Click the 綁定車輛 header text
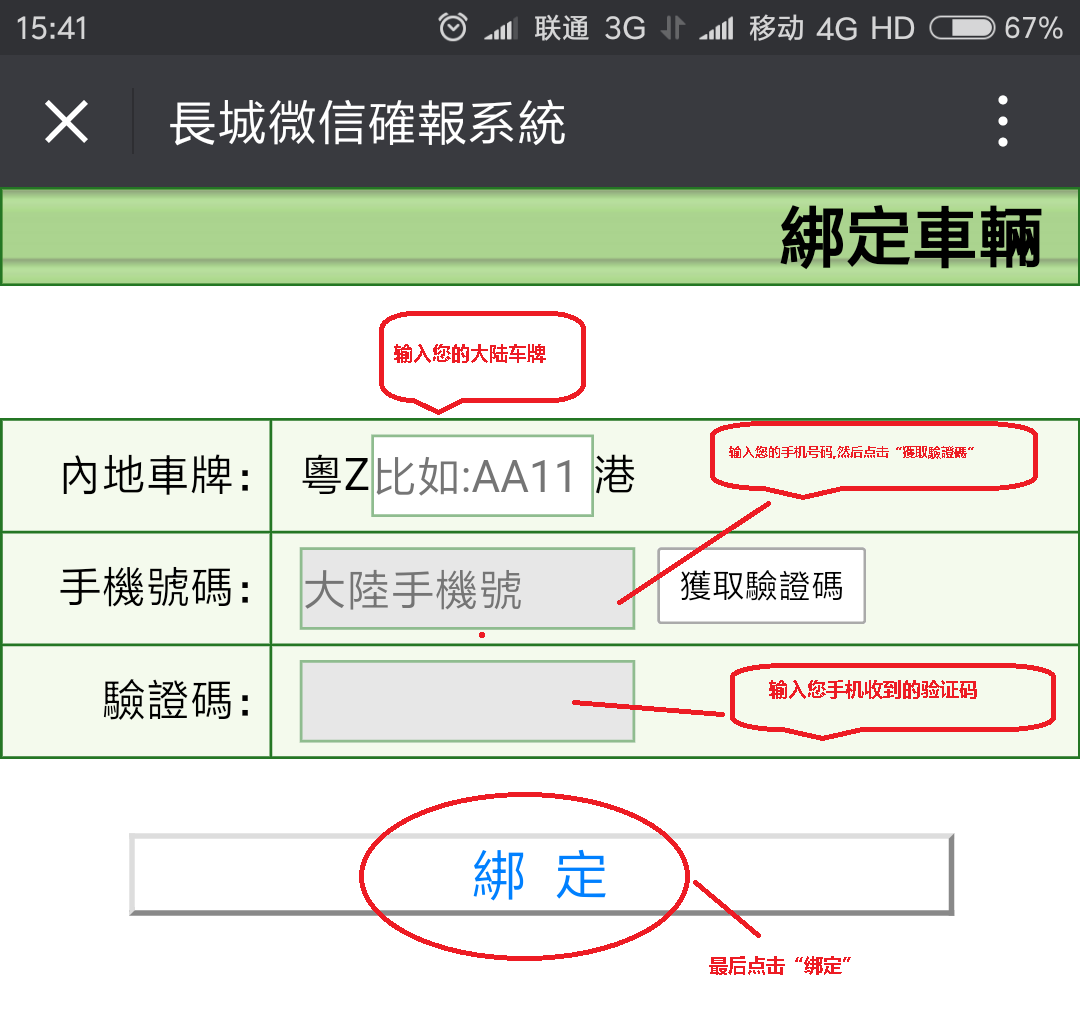The image size is (1080, 1021). coord(911,237)
